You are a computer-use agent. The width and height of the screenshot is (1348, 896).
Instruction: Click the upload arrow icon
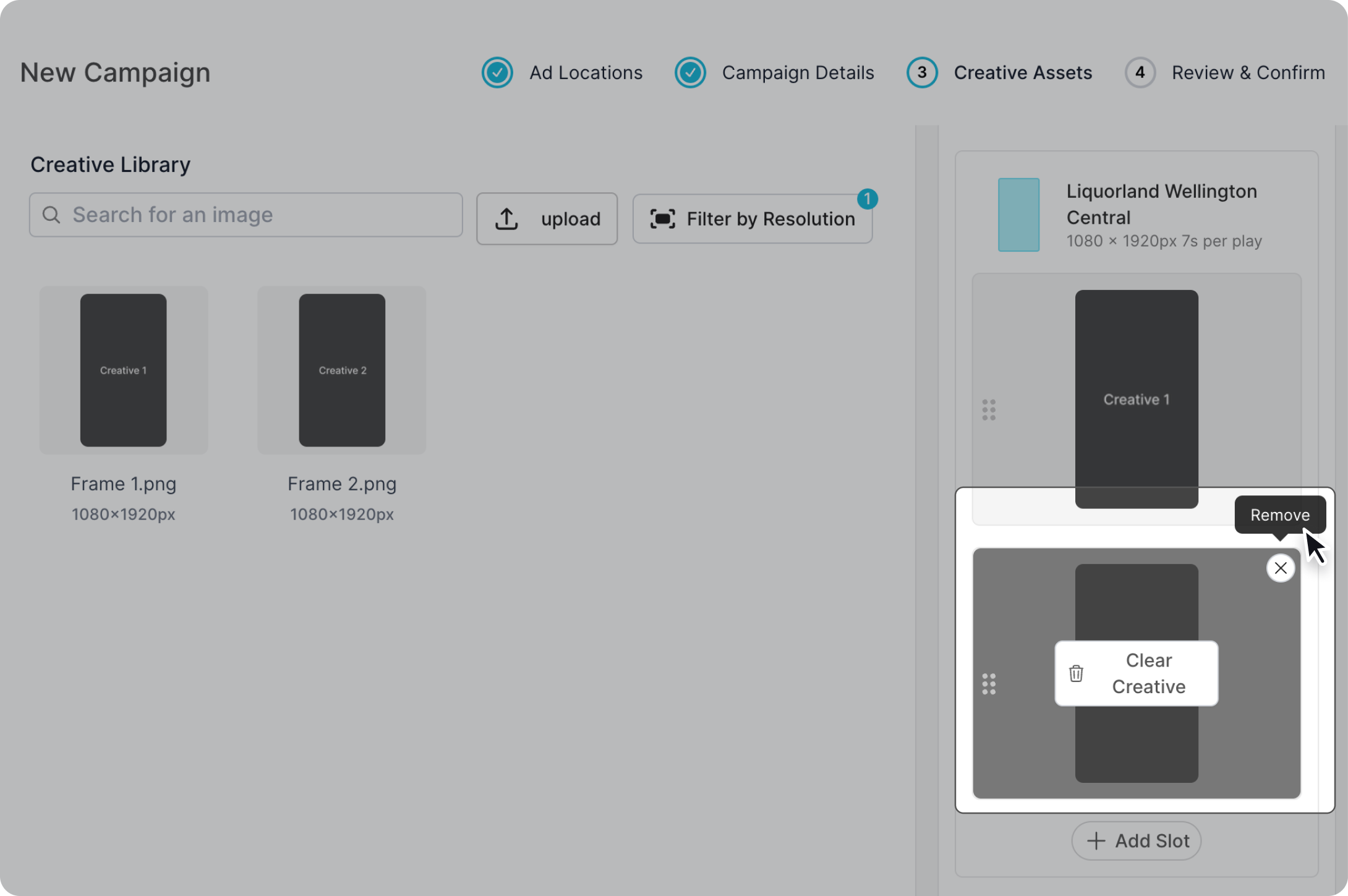pos(506,219)
